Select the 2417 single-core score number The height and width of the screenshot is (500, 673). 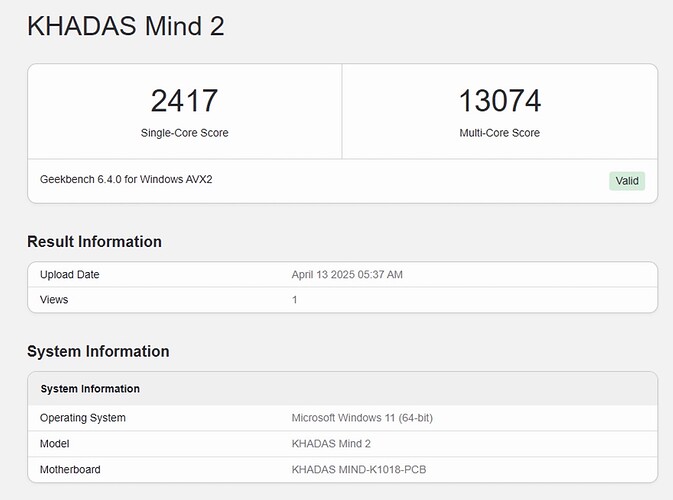[x=184, y=101]
